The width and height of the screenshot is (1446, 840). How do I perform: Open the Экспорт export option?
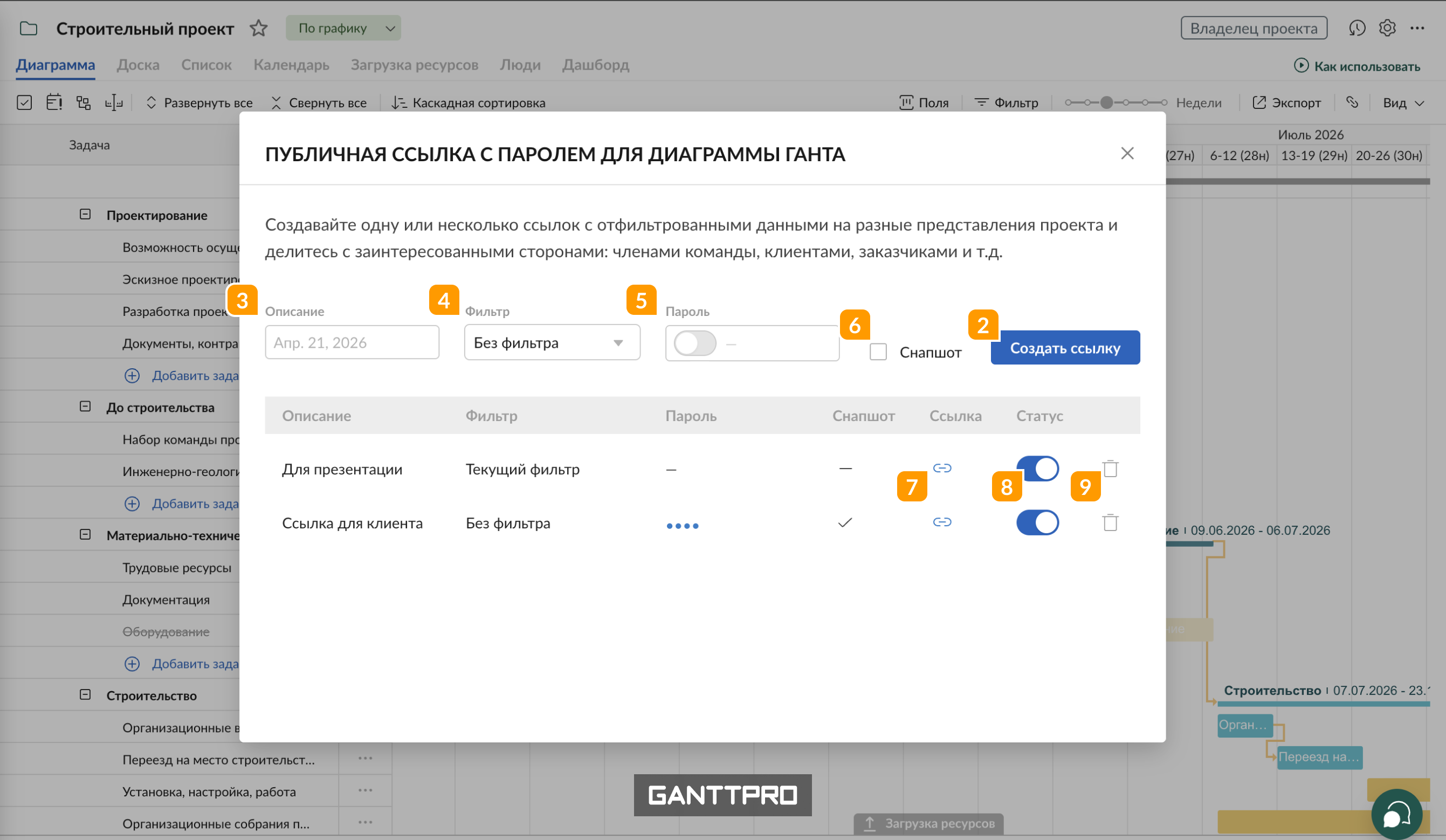click(x=1287, y=102)
